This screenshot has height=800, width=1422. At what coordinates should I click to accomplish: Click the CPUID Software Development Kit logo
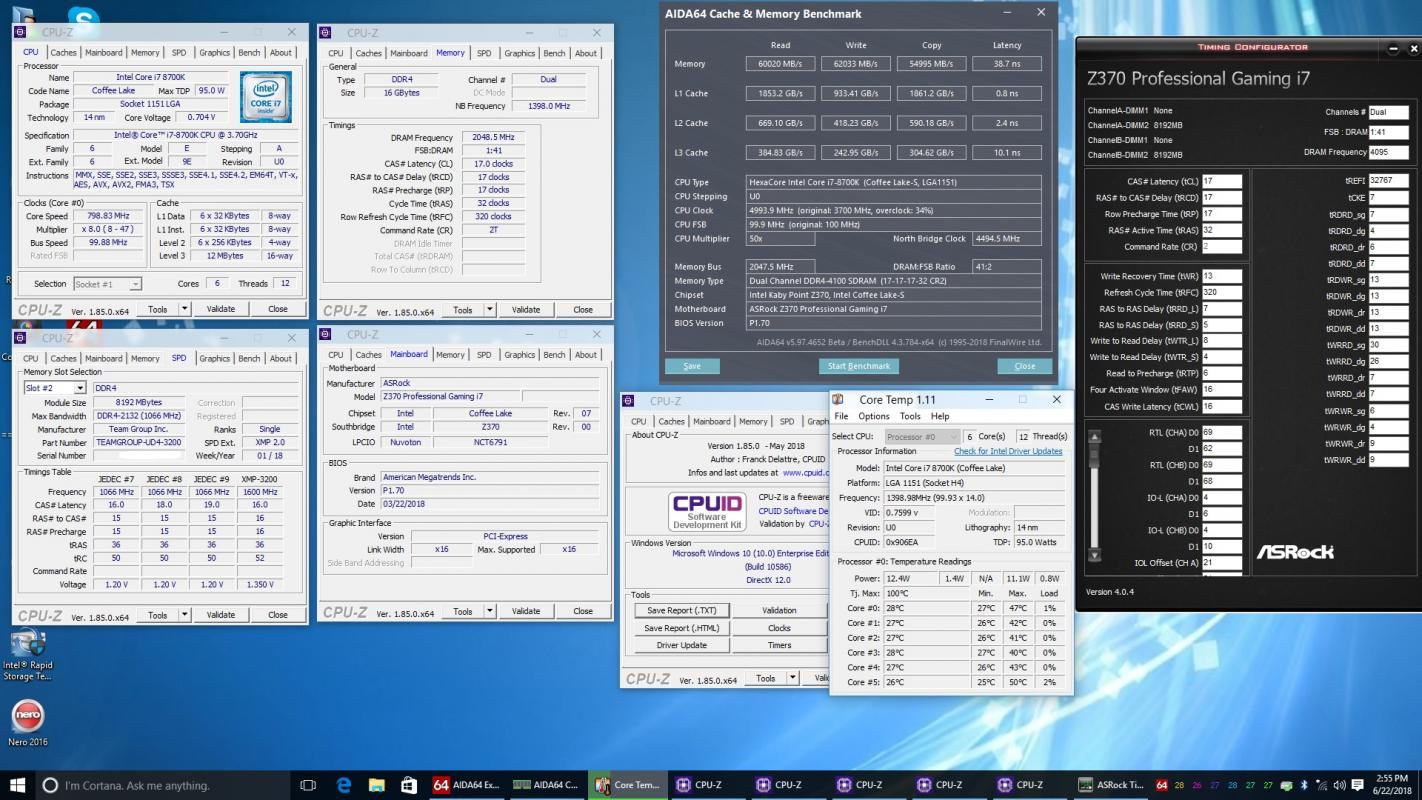[x=707, y=510]
